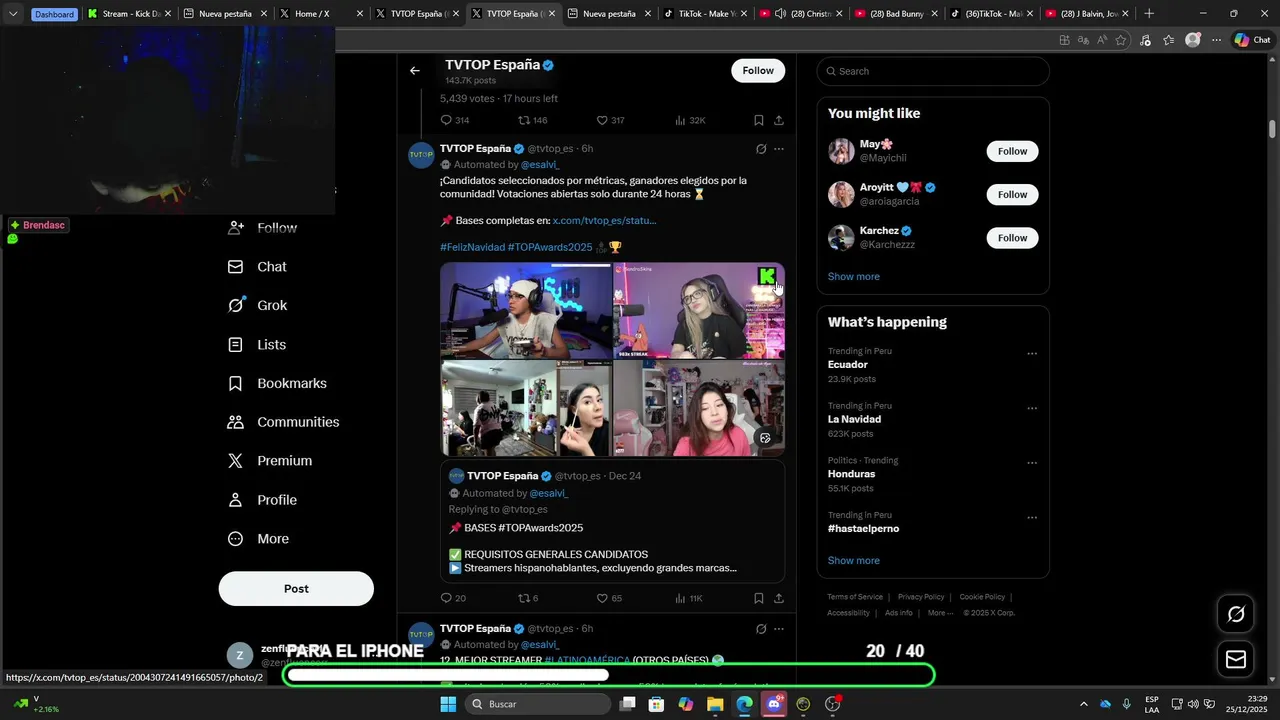
Task: Share the post with 11K views
Action: click(x=779, y=598)
